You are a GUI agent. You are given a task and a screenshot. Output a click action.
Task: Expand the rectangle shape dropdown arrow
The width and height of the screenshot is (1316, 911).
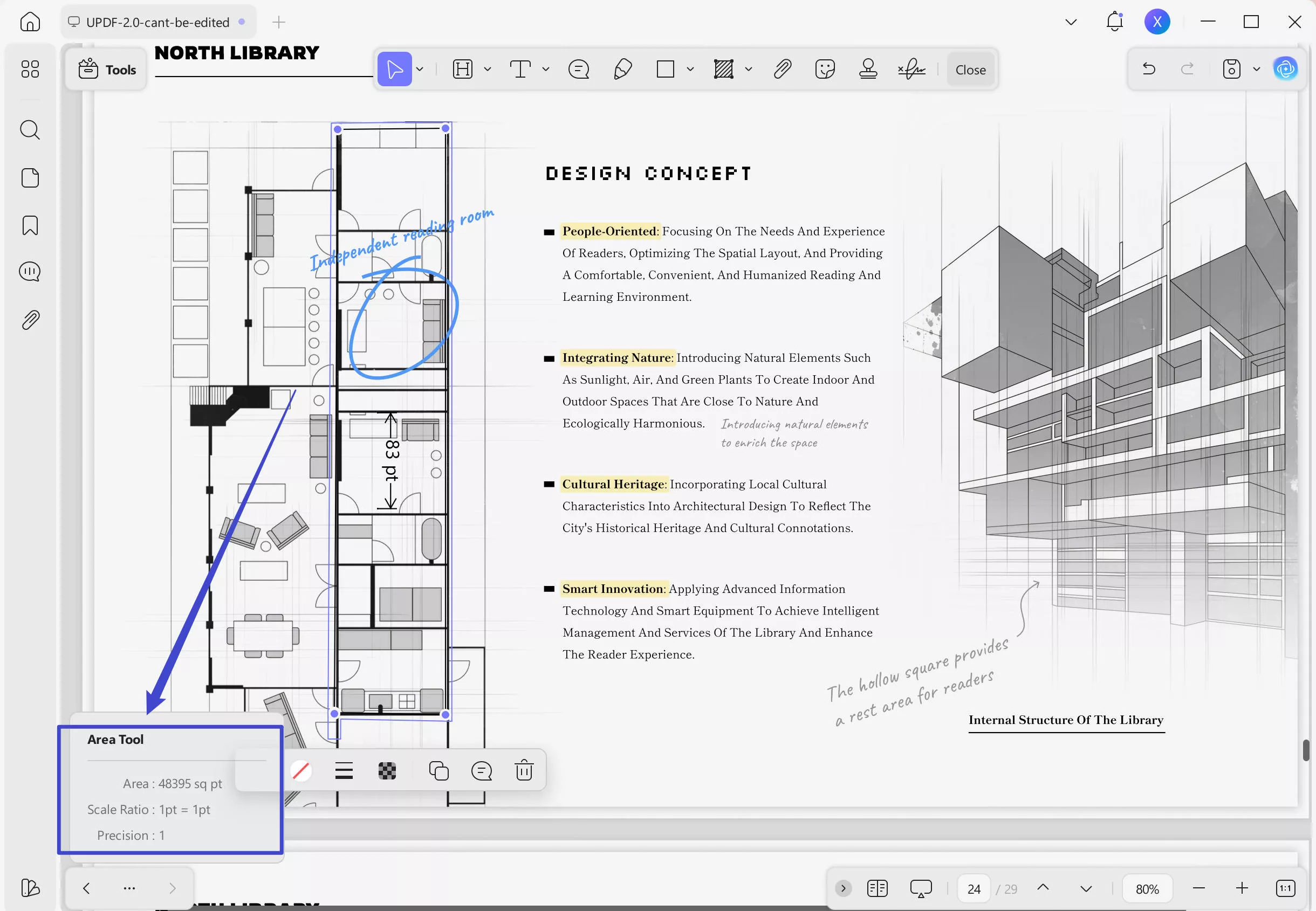(x=690, y=70)
